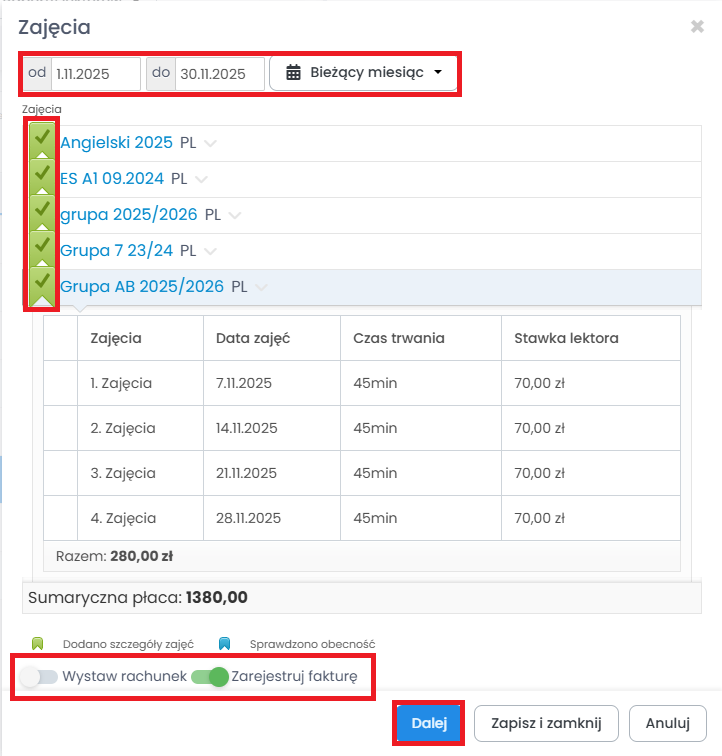Click green checkmark icon beside ES A1 09.2024
The image size is (722, 756).
42,177
